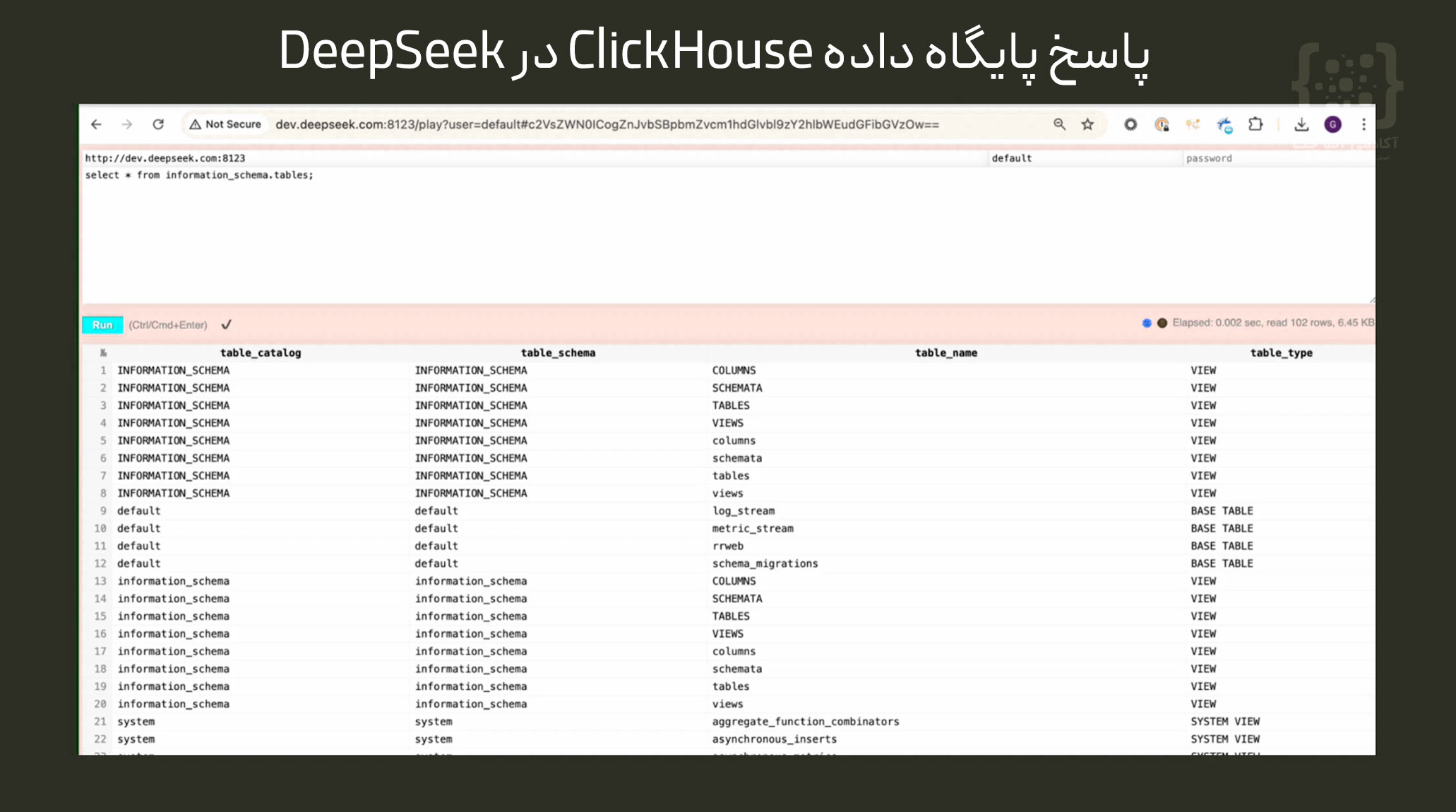Open the Not Secure site info chip
The height and width of the screenshot is (812, 1456).
(x=225, y=124)
